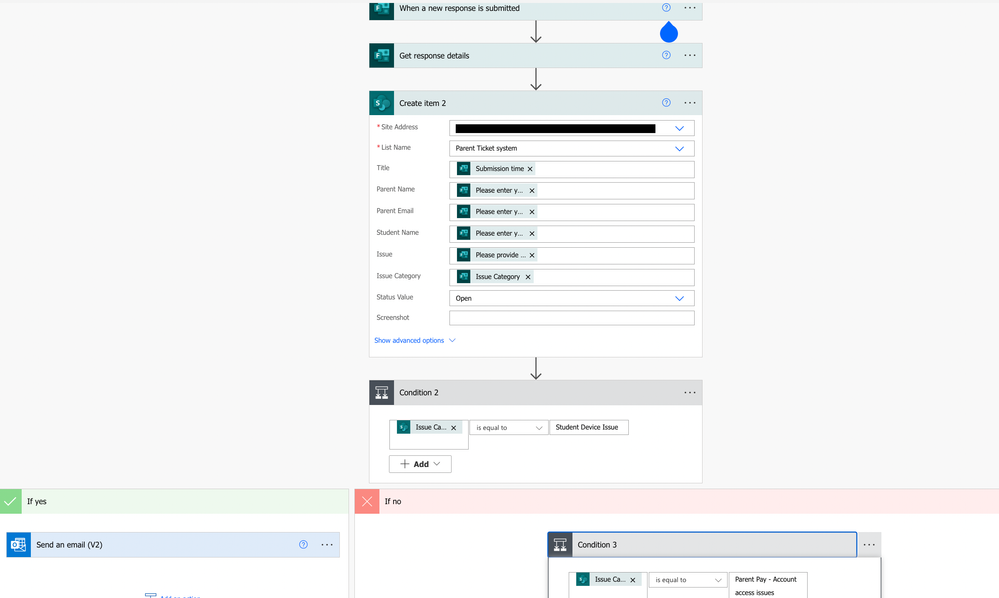Open ellipsis menu of Get response details
The width and height of the screenshot is (999, 598).
point(689,55)
